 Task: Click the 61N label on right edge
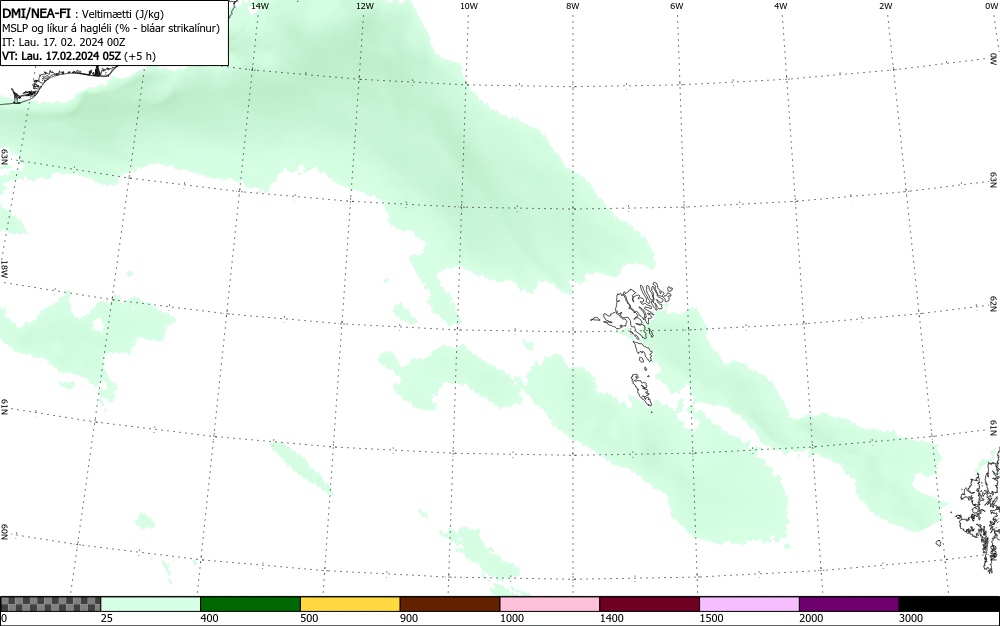(x=994, y=428)
